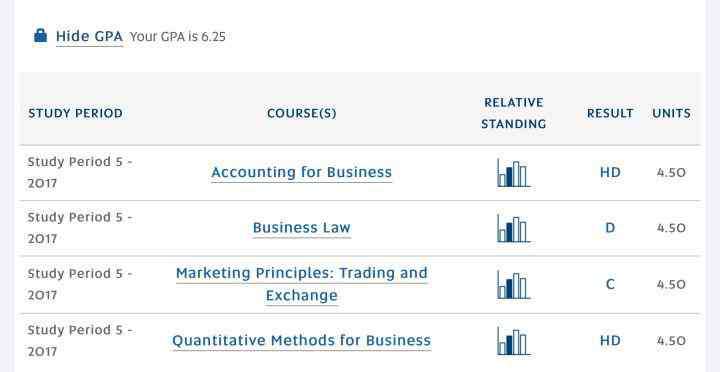Open the Business Law course link

pyautogui.click(x=302, y=228)
